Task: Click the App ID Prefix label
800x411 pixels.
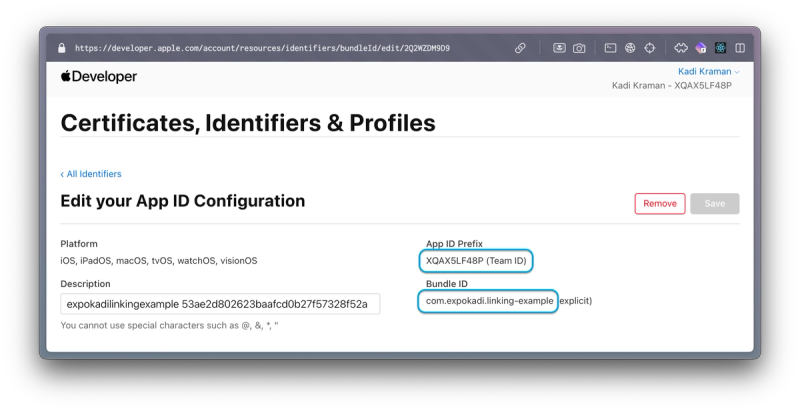Action: pyautogui.click(x=454, y=244)
